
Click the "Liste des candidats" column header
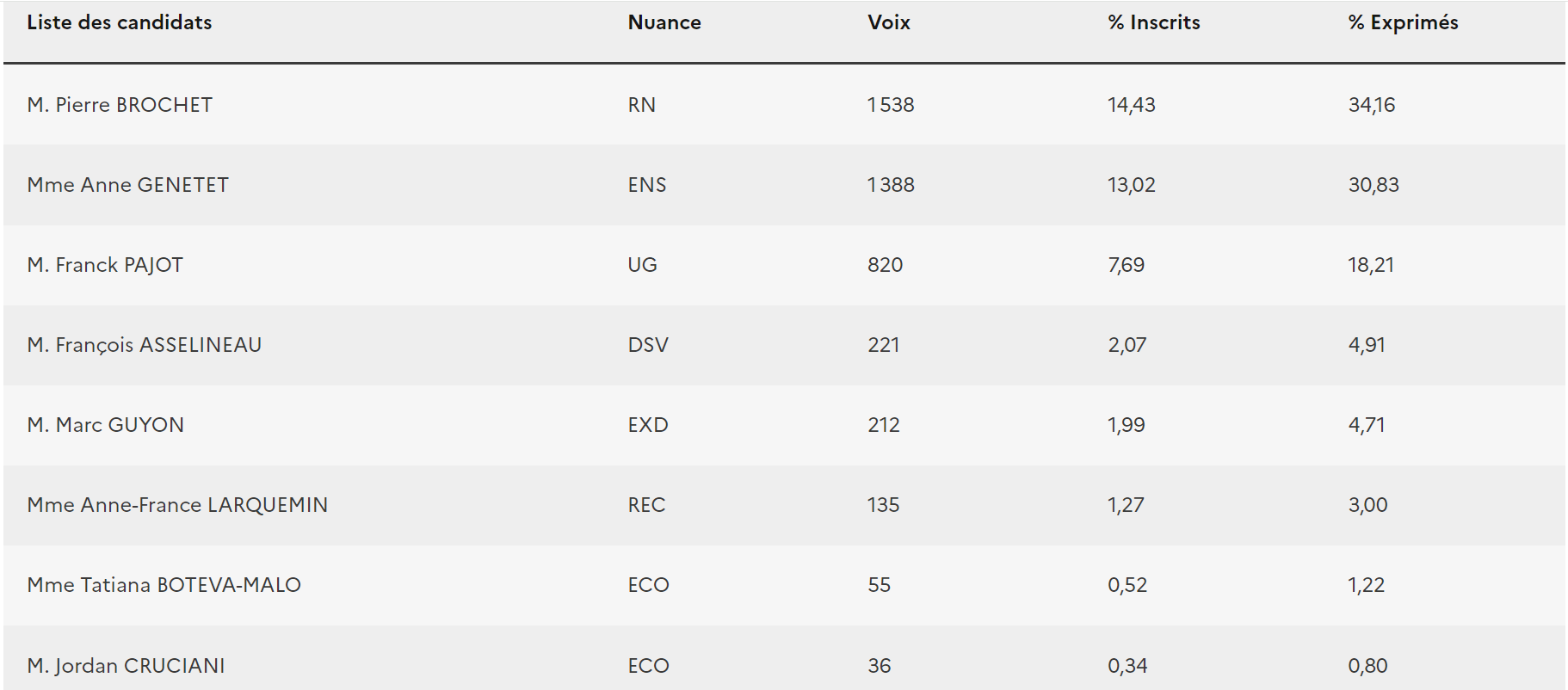click(x=119, y=23)
